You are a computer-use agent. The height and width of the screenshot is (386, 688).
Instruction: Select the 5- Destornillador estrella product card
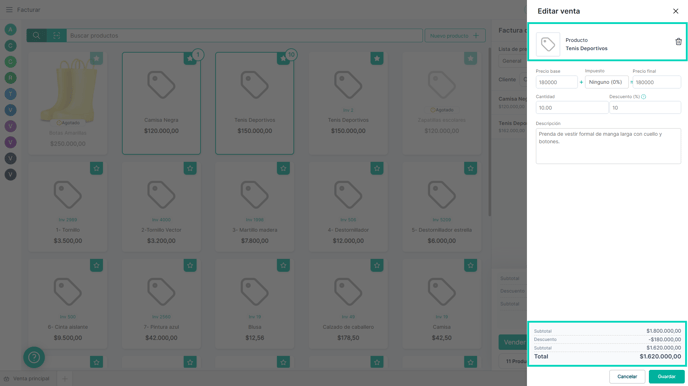pyautogui.click(x=441, y=207)
